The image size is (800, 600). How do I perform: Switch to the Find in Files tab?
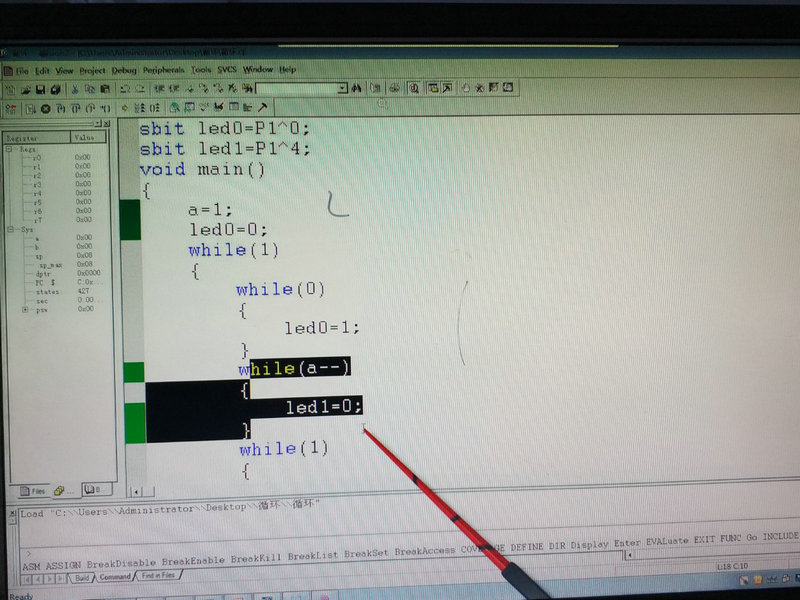click(158, 576)
